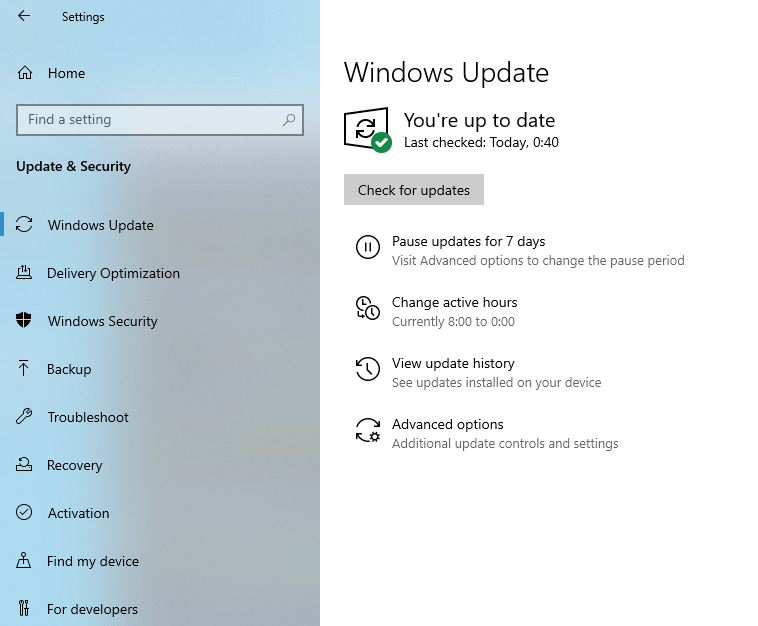Open View update history
Viewport: 758px width, 626px height.
pos(453,363)
